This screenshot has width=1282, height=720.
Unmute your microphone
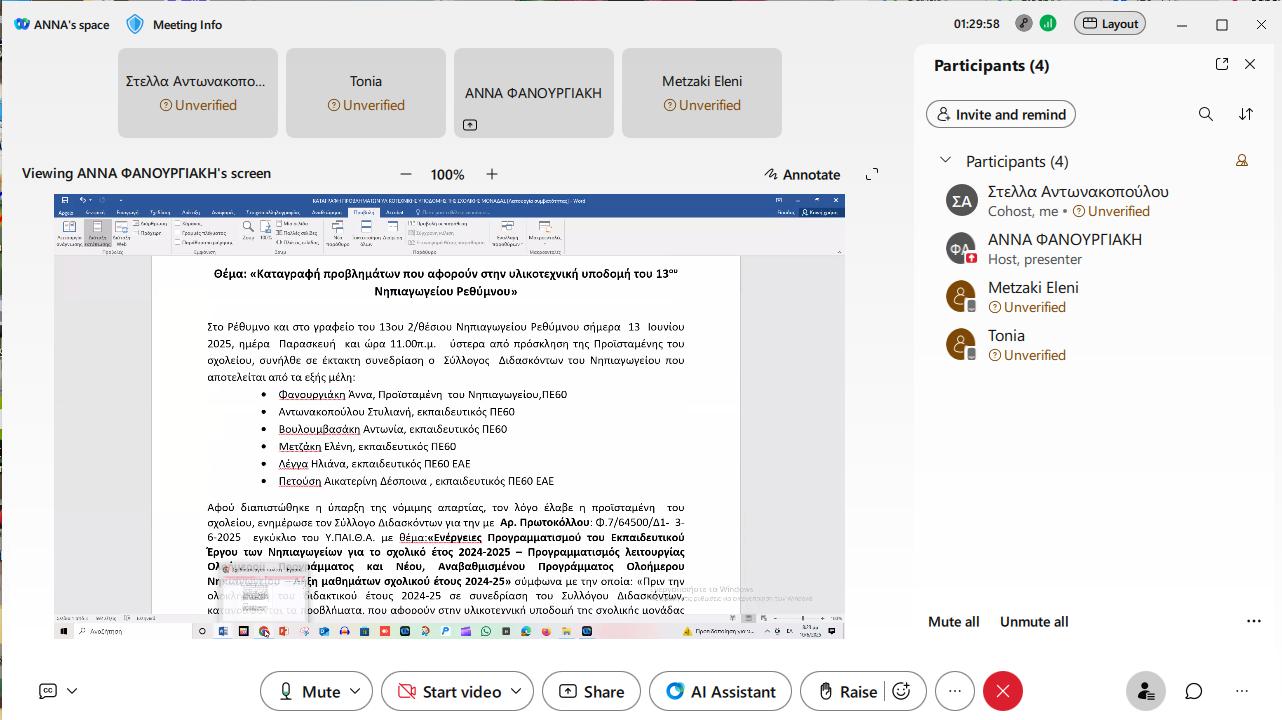coord(309,691)
